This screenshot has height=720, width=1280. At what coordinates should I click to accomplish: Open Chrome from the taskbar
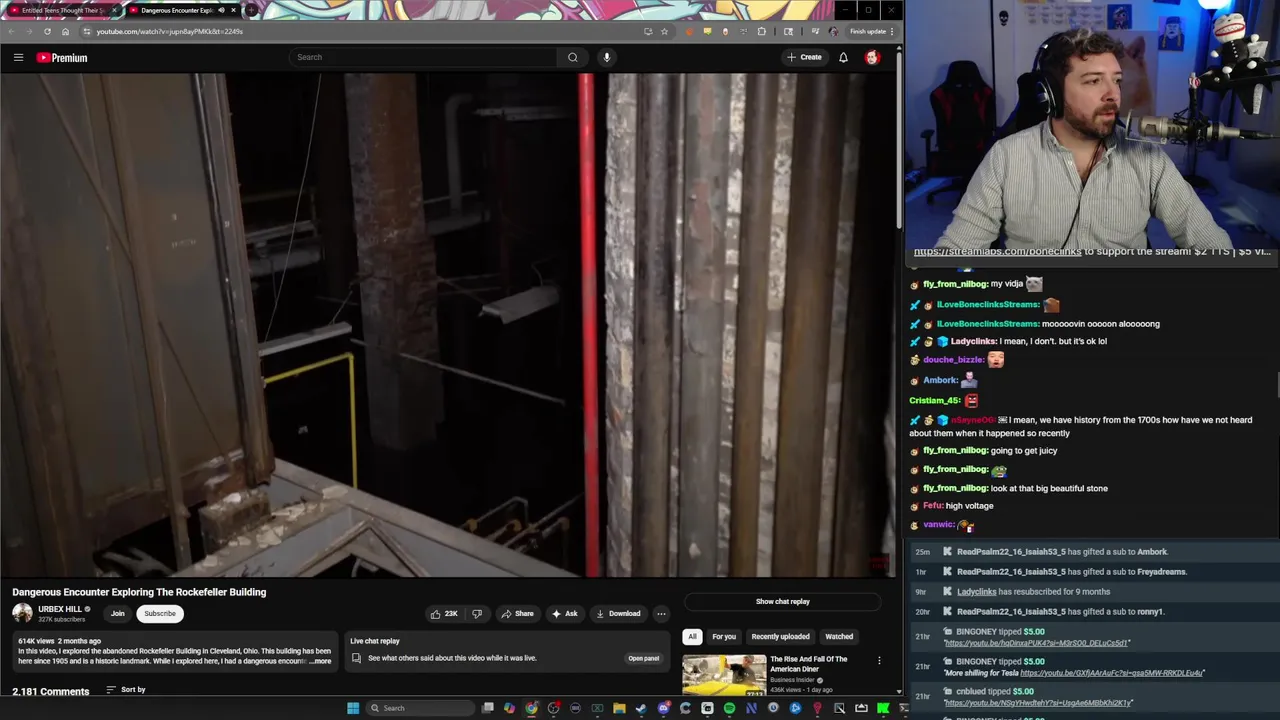[531, 708]
